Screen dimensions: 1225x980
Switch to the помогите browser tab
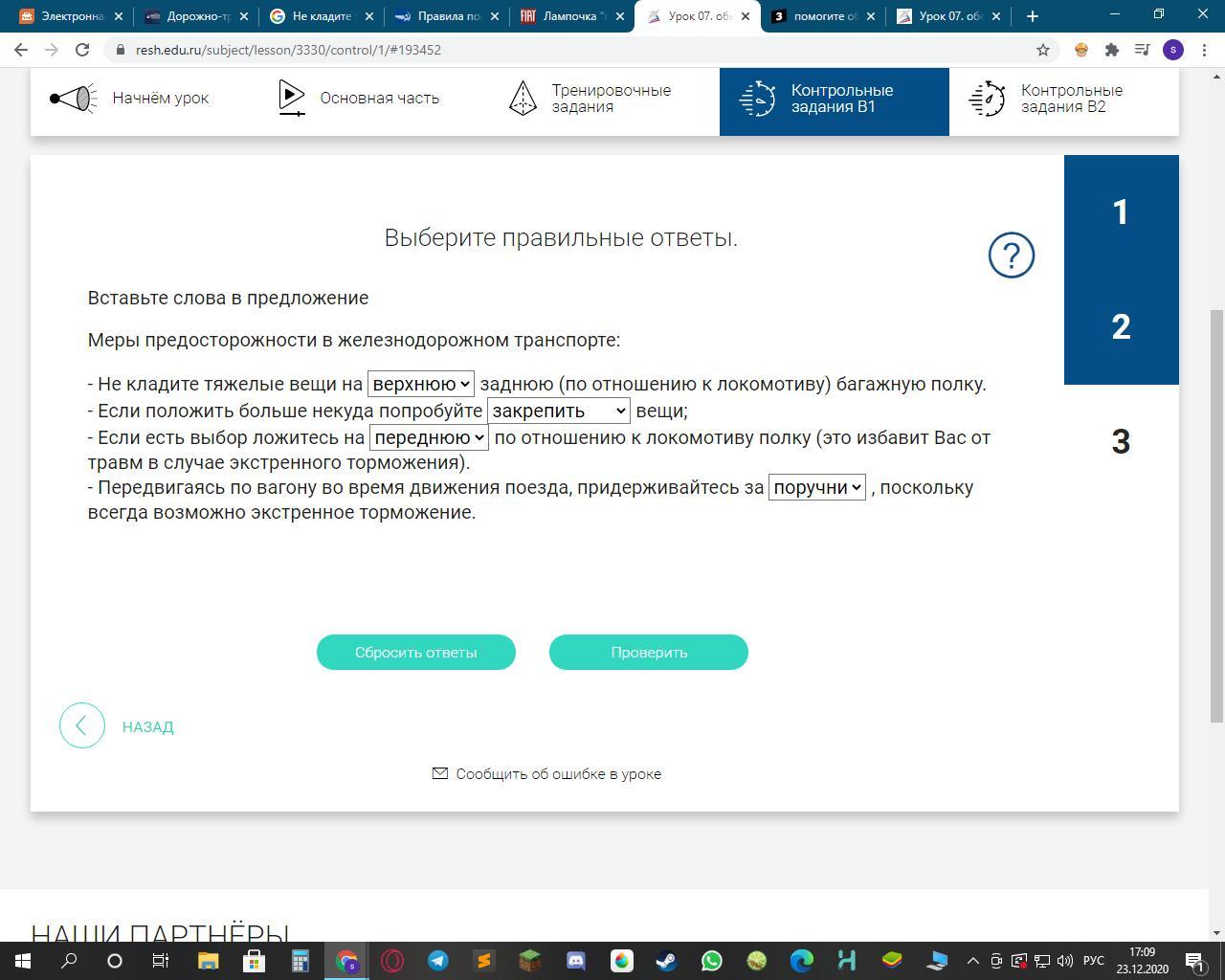(821, 16)
